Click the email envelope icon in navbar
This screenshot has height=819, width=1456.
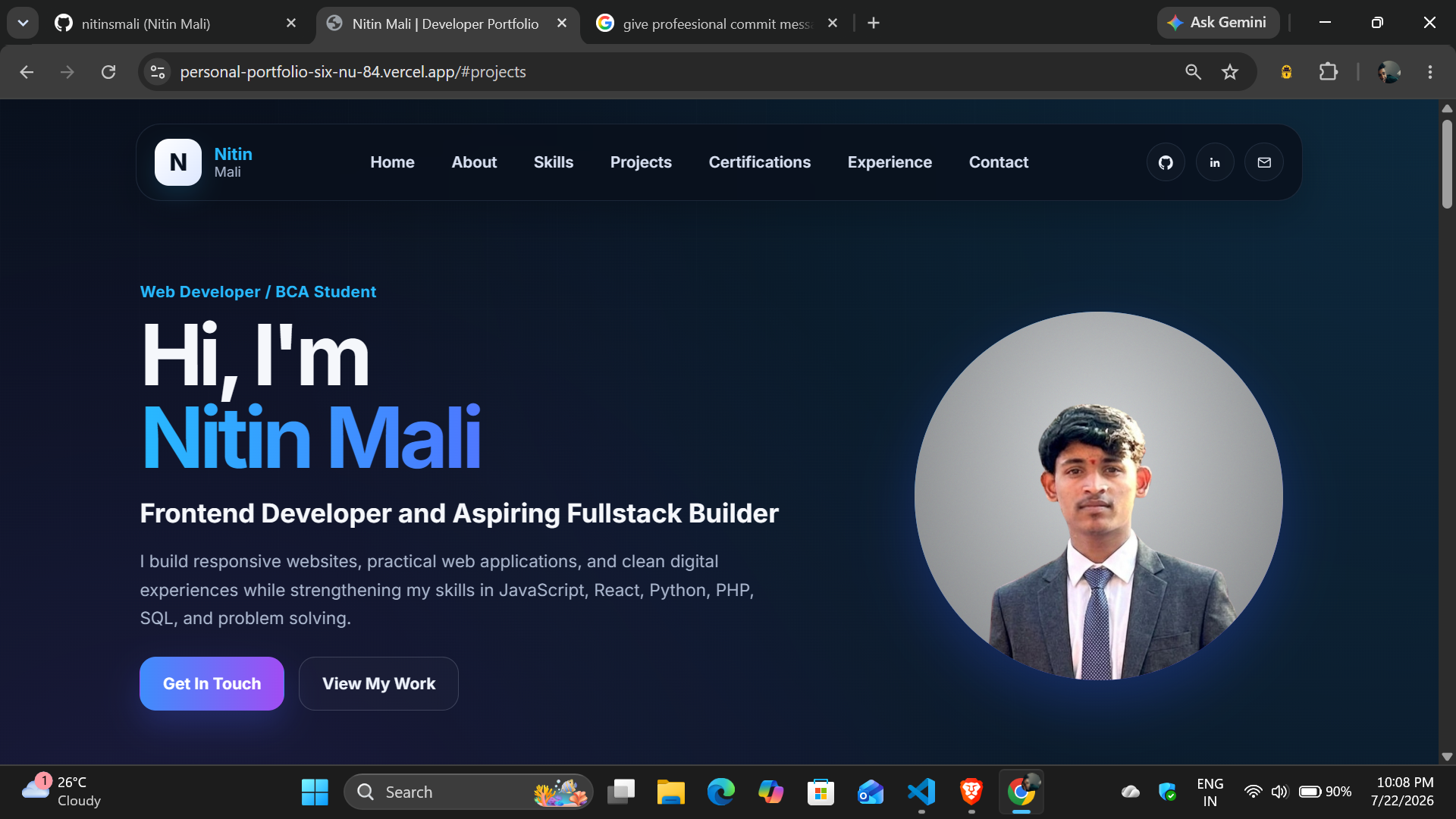[x=1264, y=162]
